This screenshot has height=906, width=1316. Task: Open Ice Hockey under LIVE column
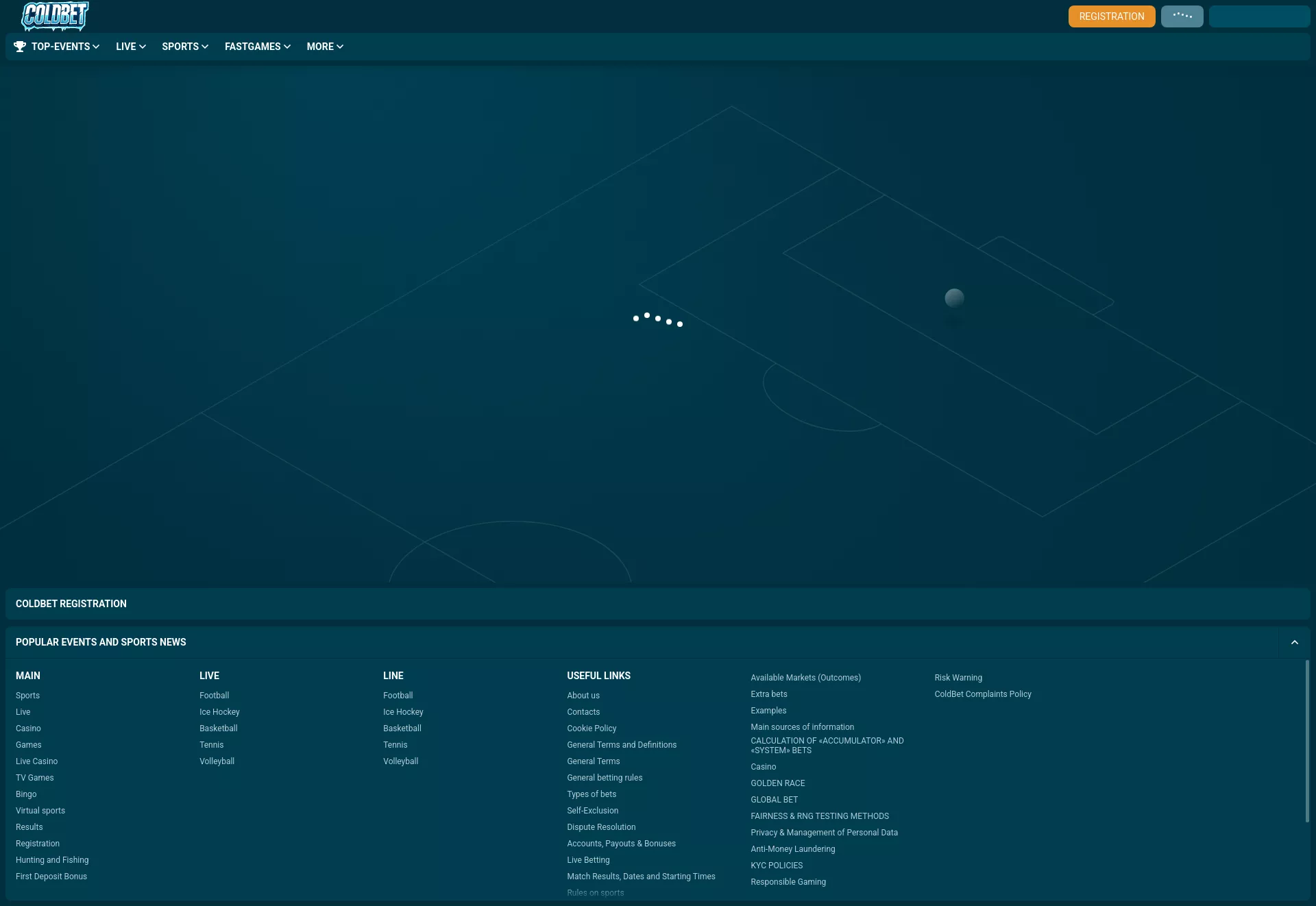click(x=219, y=712)
